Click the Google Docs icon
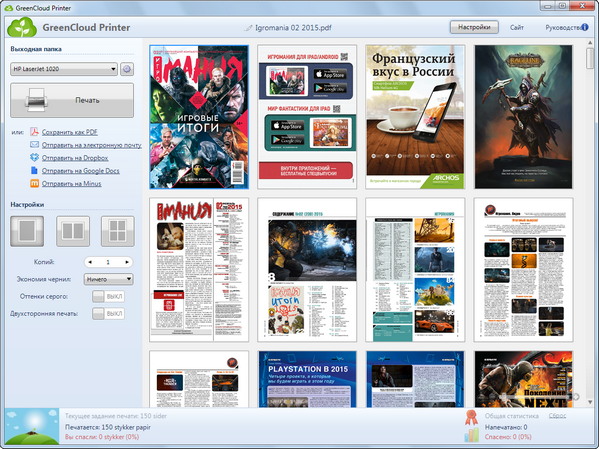Image resolution: width=599 pixels, height=449 pixels. point(35,170)
